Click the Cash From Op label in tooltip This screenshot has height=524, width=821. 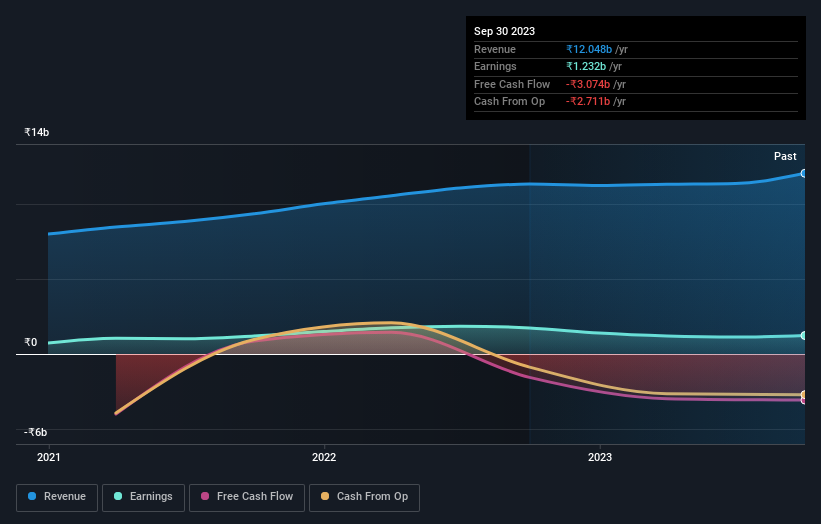[509, 102]
